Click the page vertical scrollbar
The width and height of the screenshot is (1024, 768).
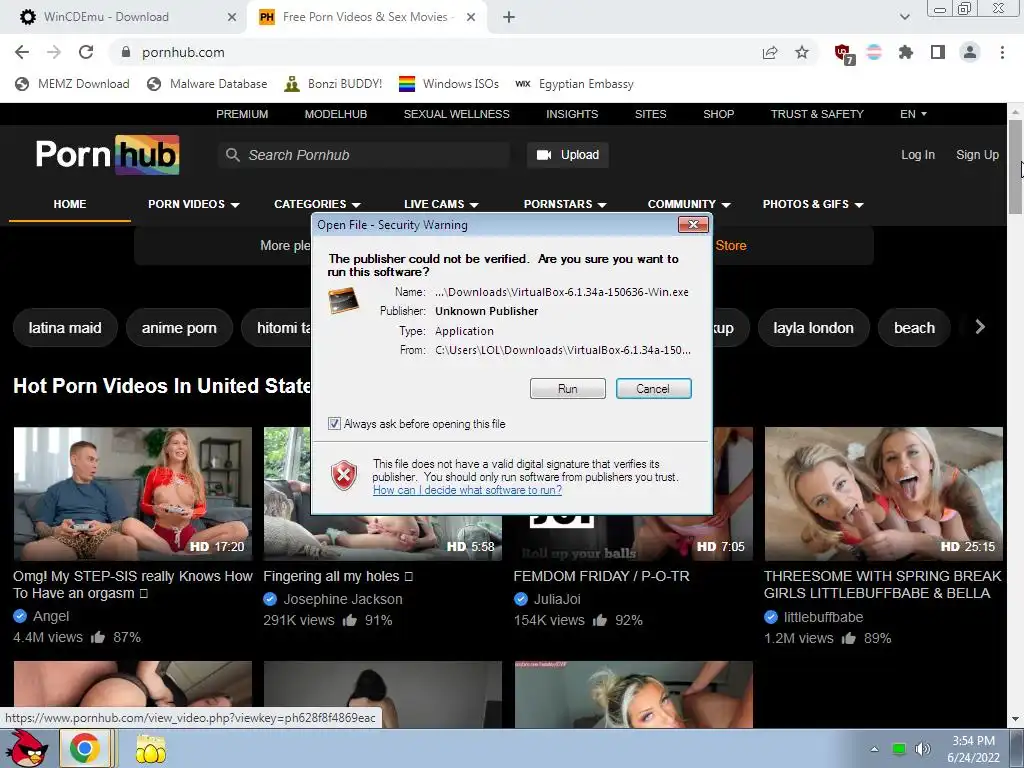[1015, 167]
